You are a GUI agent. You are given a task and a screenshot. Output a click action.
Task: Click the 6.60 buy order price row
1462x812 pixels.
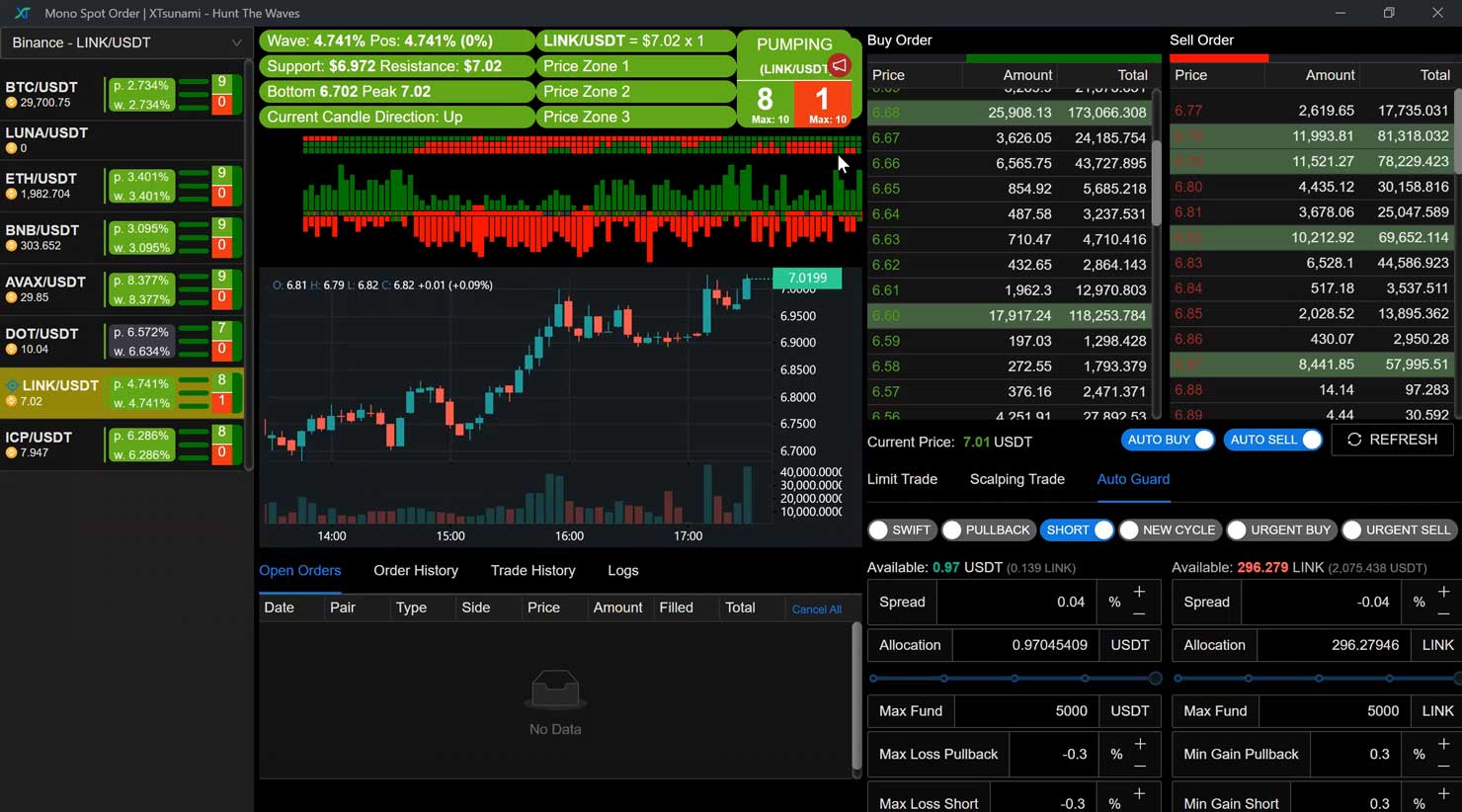(1009, 316)
